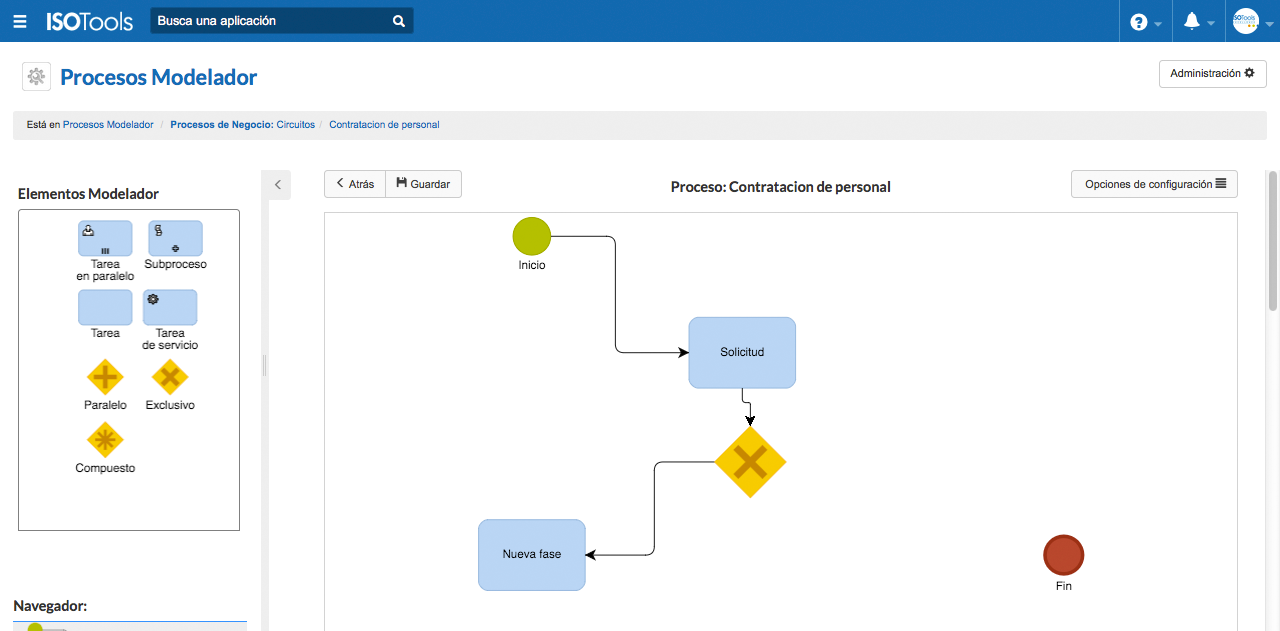Pick the Compuesto gateway icon
This screenshot has width=1280, height=631.
pos(105,440)
